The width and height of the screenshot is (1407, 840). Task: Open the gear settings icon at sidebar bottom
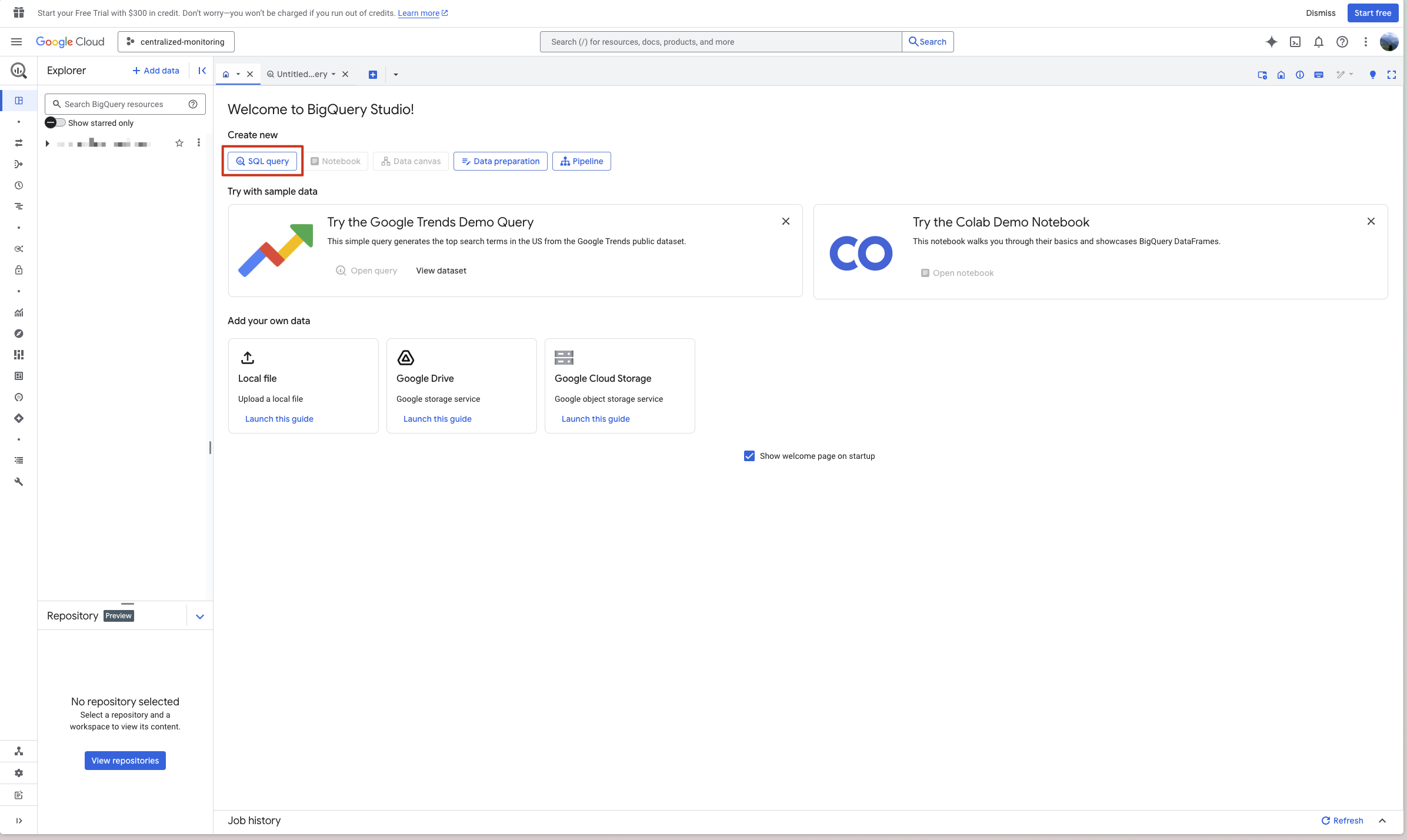tap(19, 773)
